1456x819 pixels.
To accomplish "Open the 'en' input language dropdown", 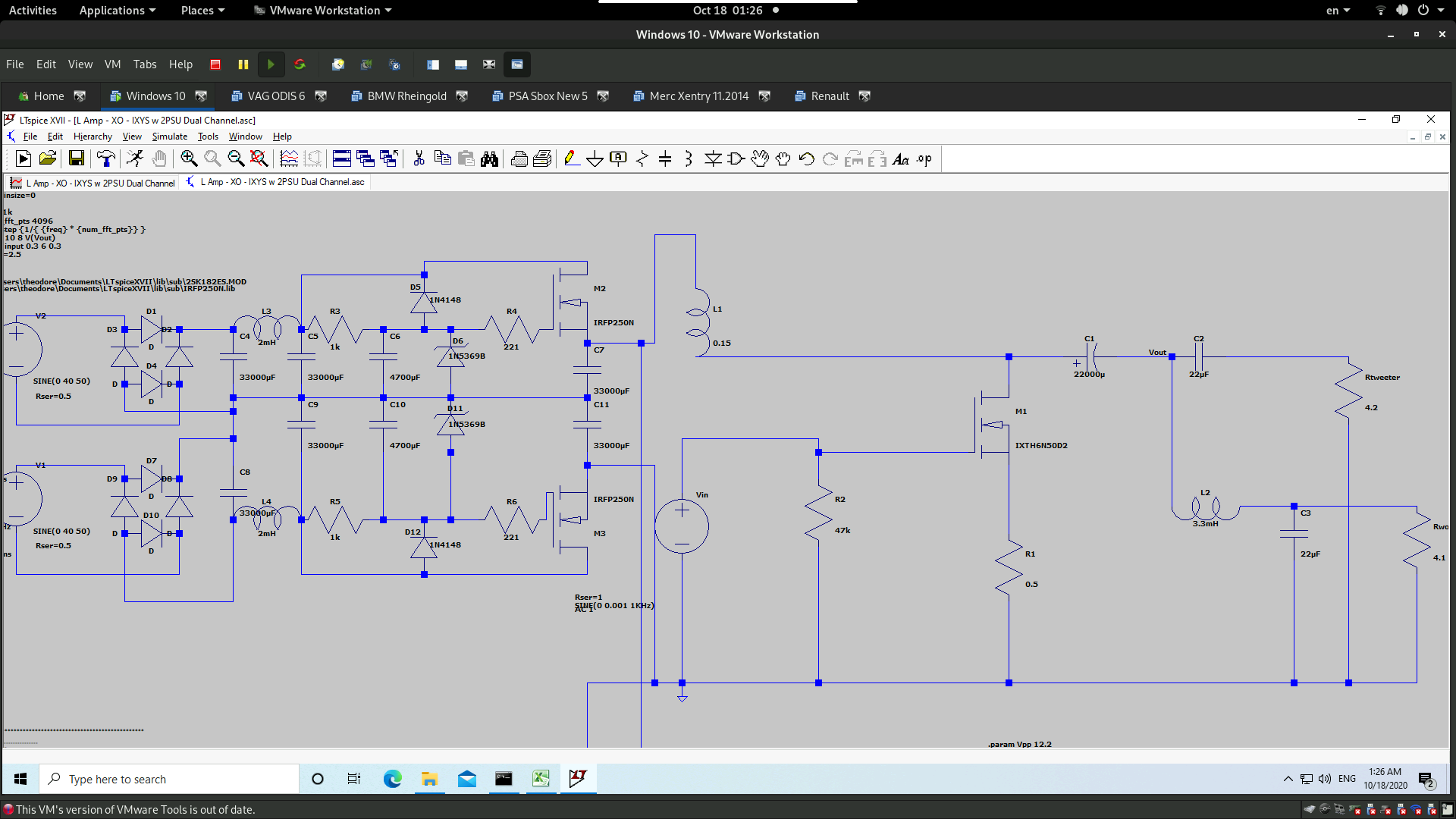I will coord(1338,10).
